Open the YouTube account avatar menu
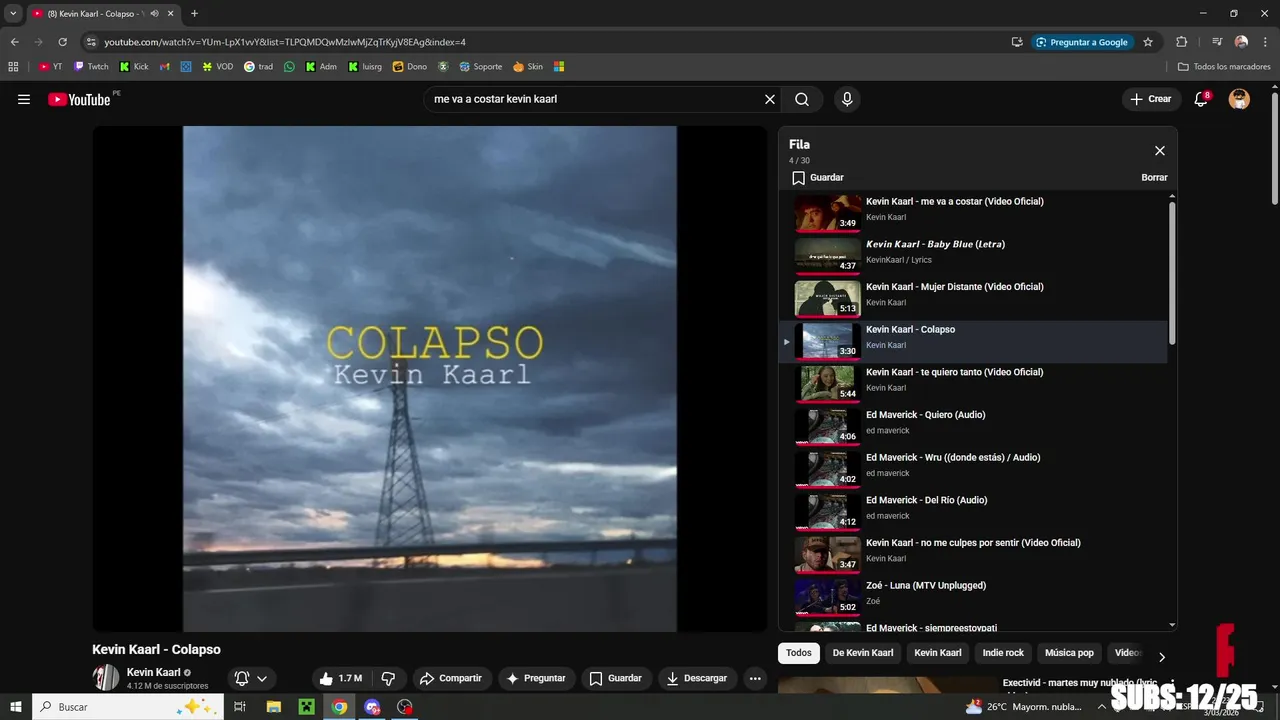 [x=1239, y=99]
